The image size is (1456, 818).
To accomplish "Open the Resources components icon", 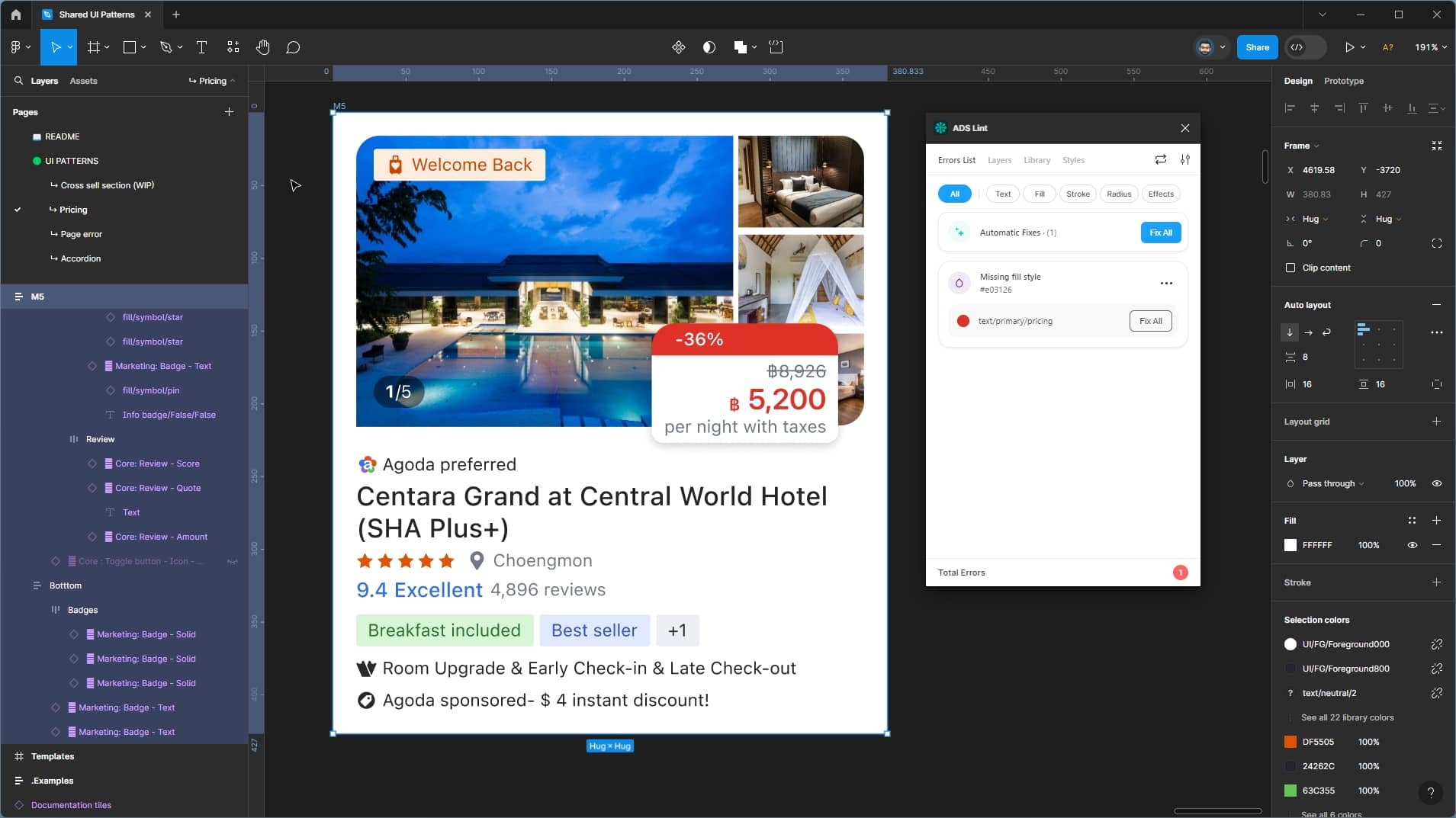I will point(233,47).
